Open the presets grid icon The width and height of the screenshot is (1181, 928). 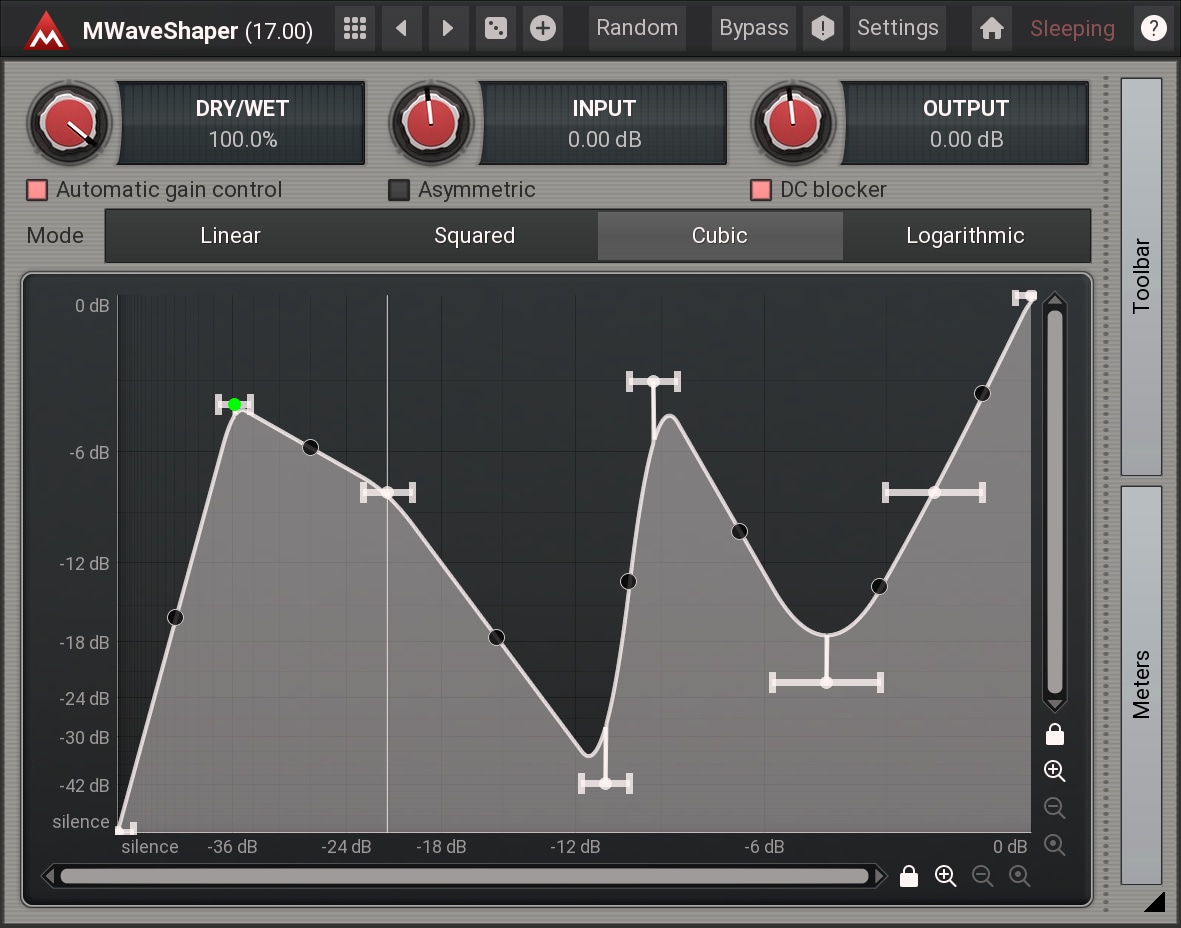pos(354,28)
